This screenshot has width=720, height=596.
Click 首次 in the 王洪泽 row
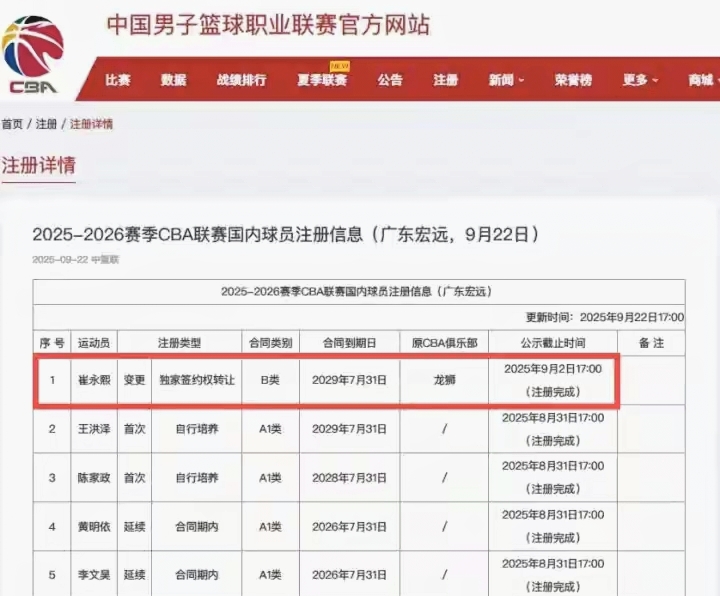135,429
